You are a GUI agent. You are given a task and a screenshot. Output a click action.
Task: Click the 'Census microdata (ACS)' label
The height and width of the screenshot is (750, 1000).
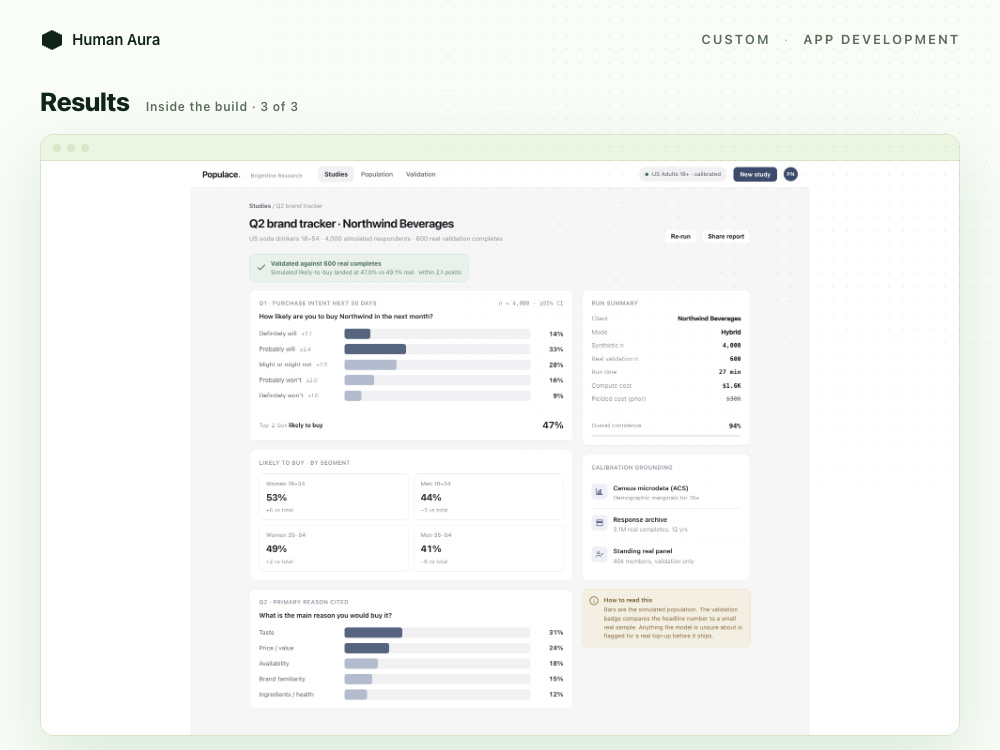[x=651, y=488]
